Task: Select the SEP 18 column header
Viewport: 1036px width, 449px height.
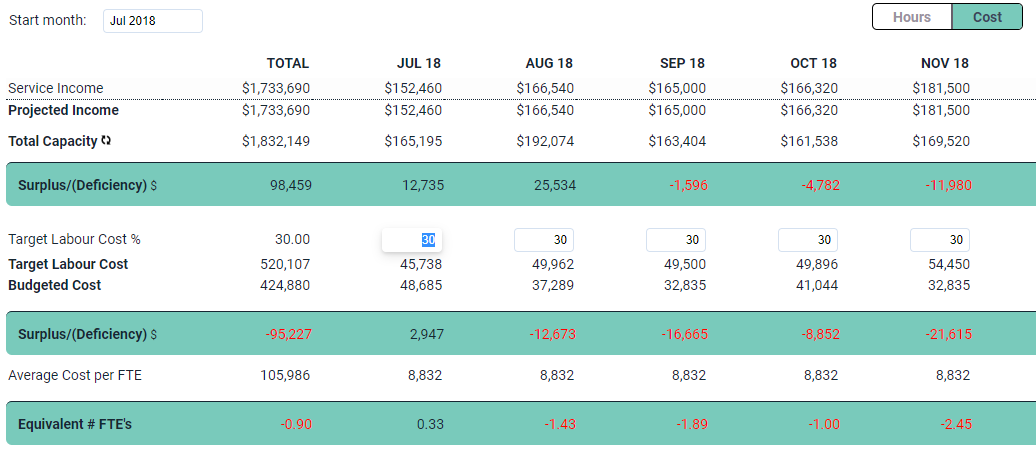Action: 683,63
